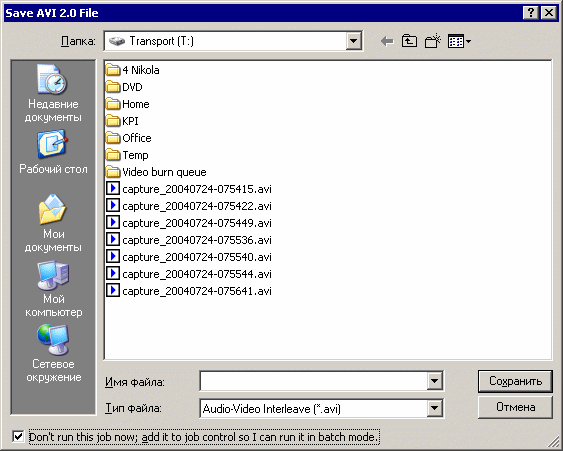Expand the Тип файла dropdown arrow
The height and width of the screenshot is (451, 563).
pyautogui.click(x=434, y=408)
